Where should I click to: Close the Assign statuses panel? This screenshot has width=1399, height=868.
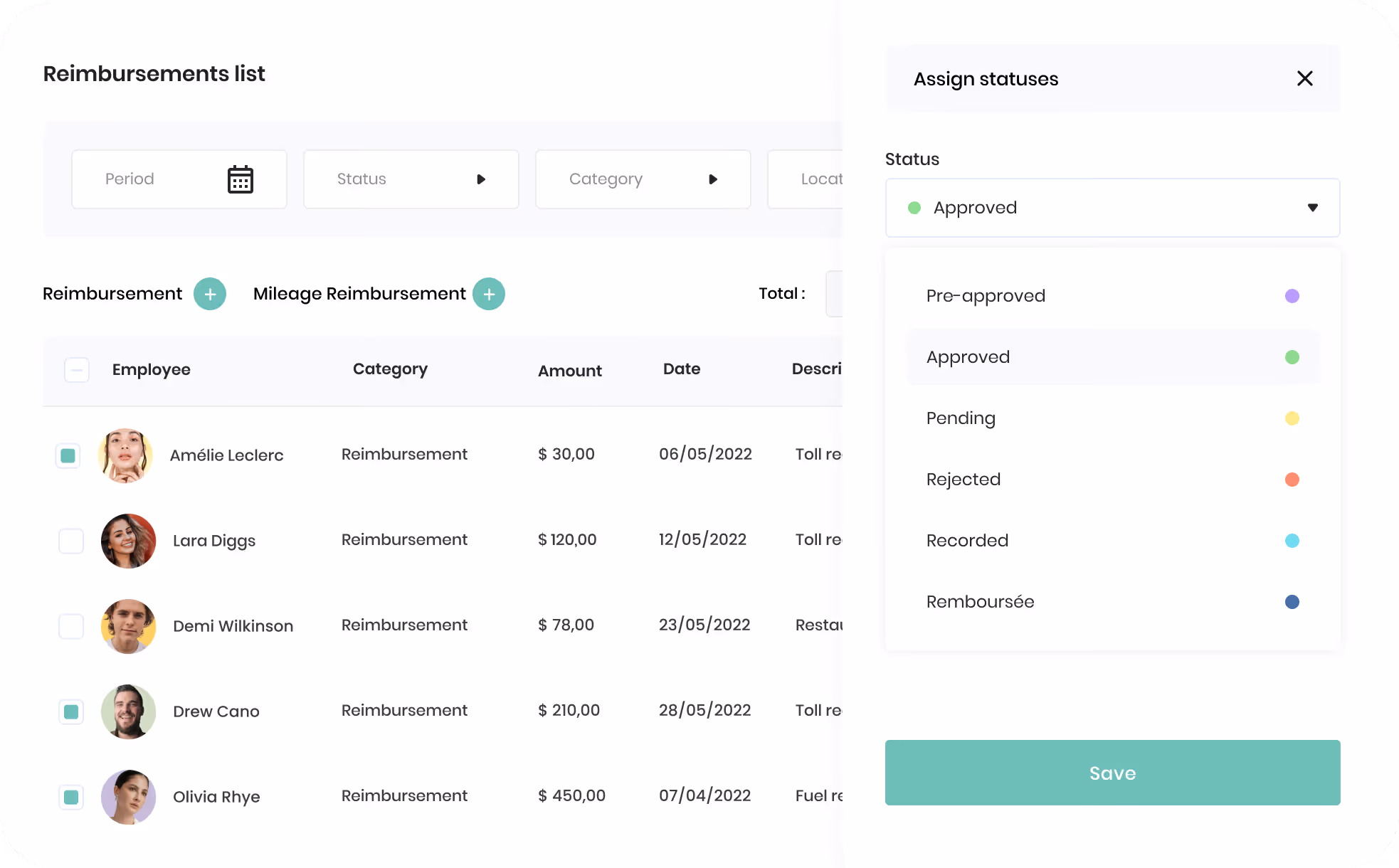(x=1304, y=78)
